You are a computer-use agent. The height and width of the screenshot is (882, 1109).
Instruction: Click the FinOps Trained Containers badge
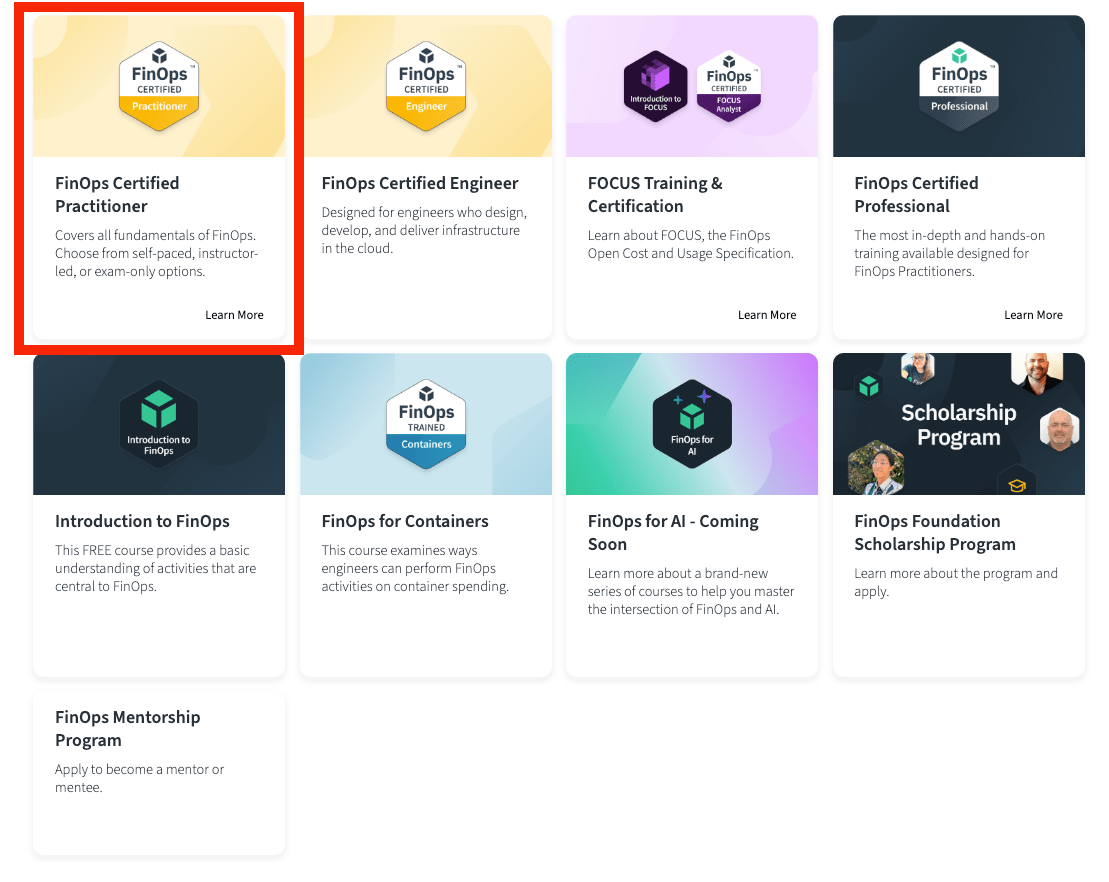pyautogui.click(x=426, y=424)
